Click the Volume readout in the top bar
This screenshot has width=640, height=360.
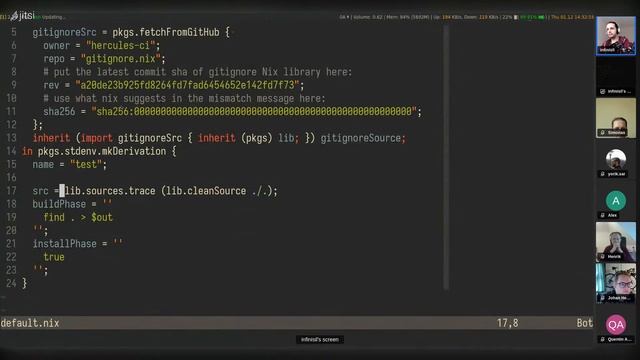(367, 17)
